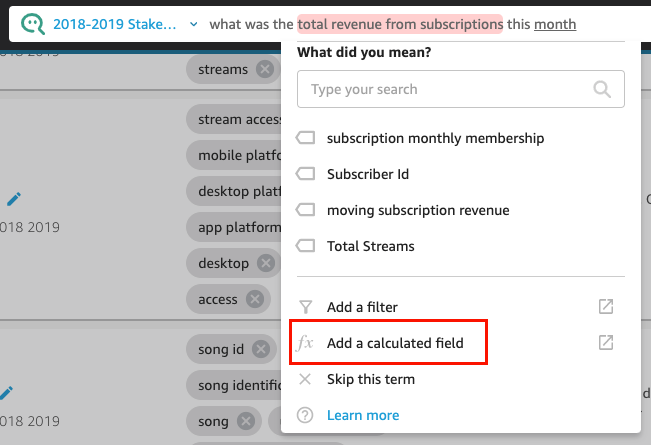The image size is (651, 445).
Task: Remove the 'access' synonym chip
Action: pos(255,299)
